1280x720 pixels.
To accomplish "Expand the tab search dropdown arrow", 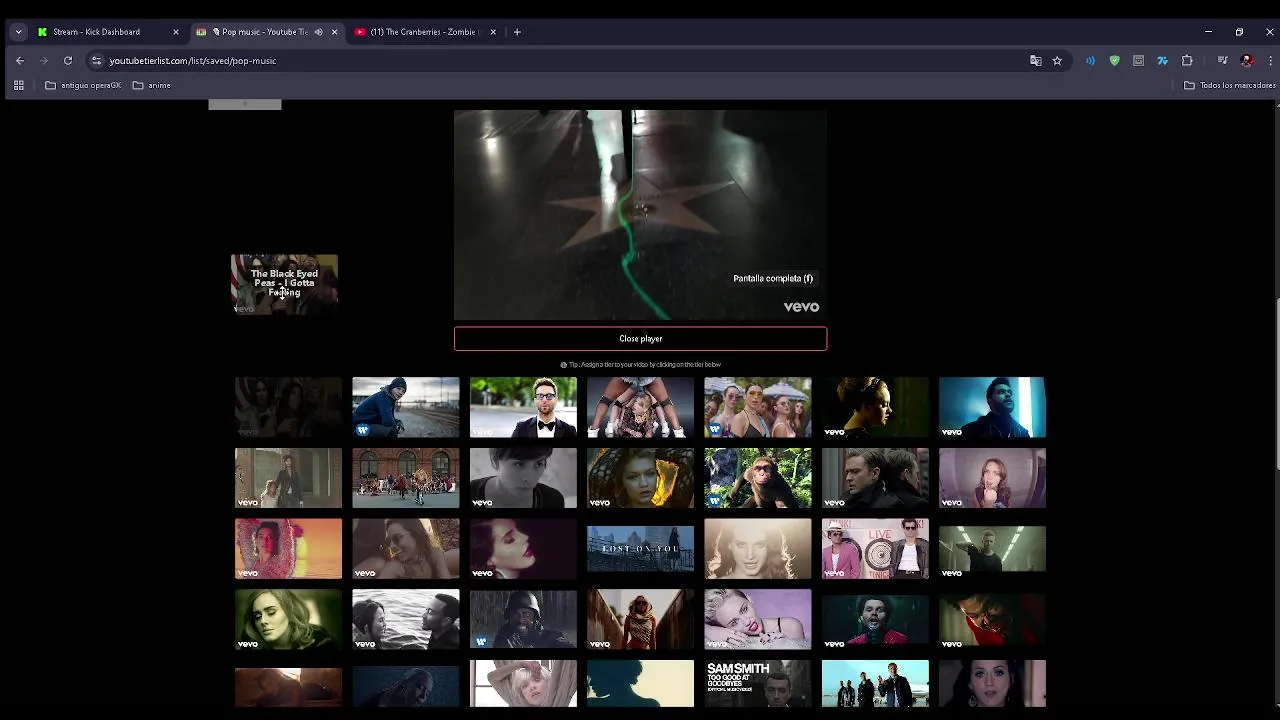I will point(18,32).
